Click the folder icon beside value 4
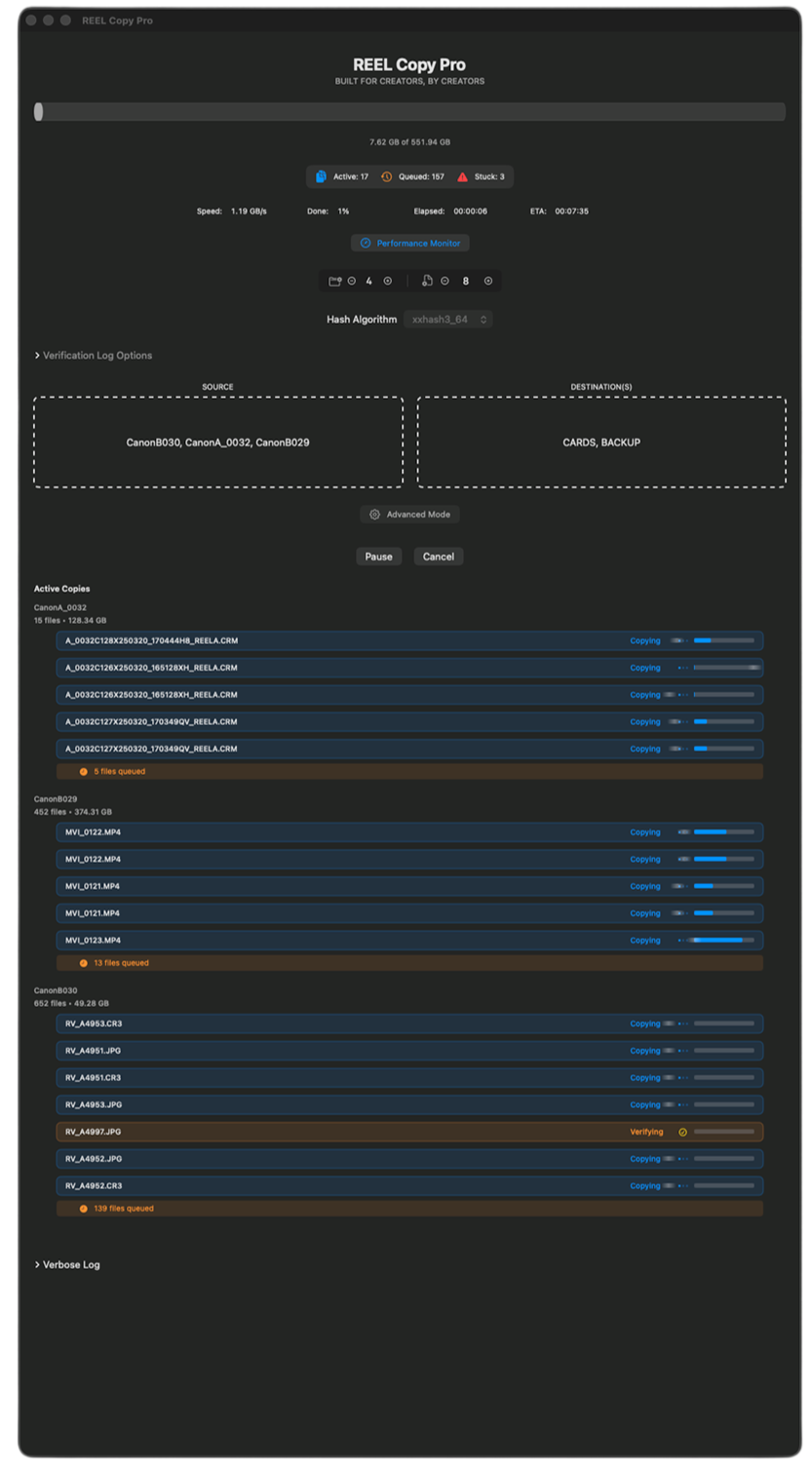This screenshot has height=1466, width=812. click(x=335, y=281)
